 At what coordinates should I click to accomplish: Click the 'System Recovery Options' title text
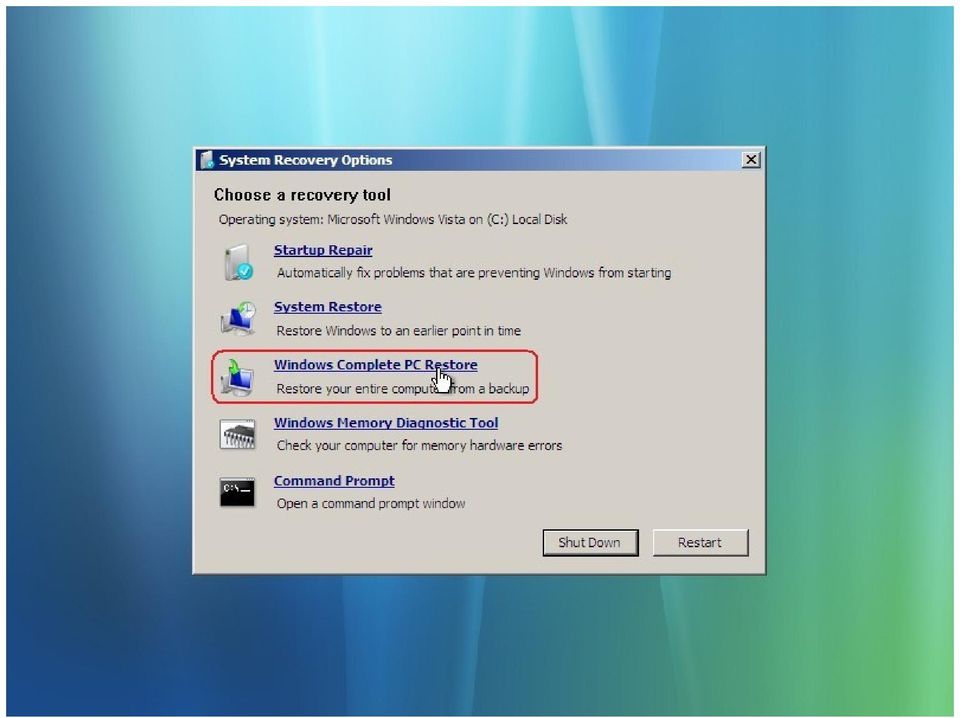[x=306, y=160]
